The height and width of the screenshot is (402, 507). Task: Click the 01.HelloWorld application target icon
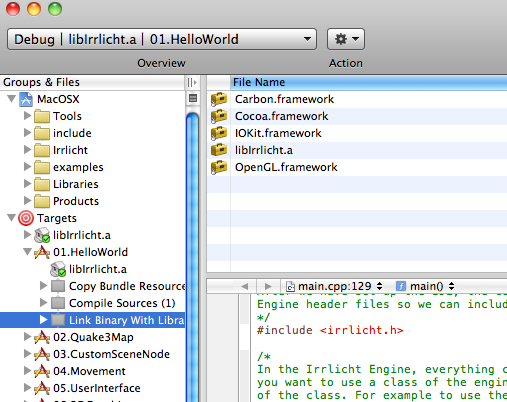click(42, 252)
